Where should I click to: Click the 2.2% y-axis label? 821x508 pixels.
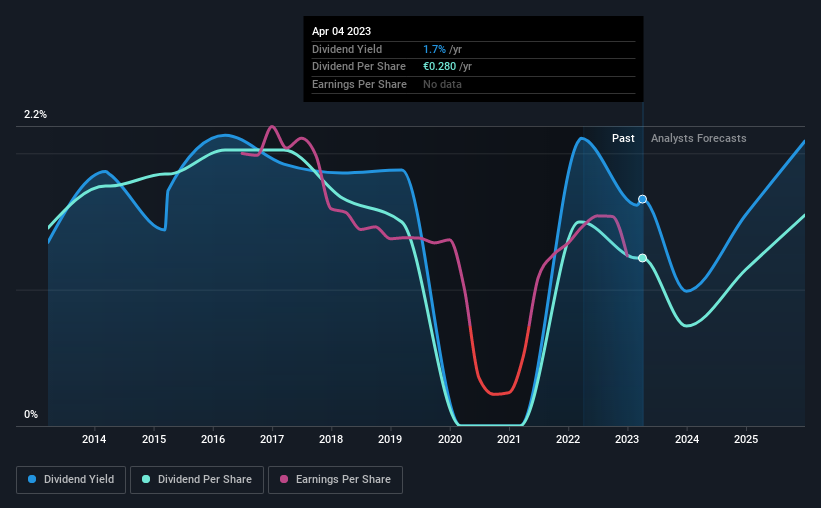(35, 114)
